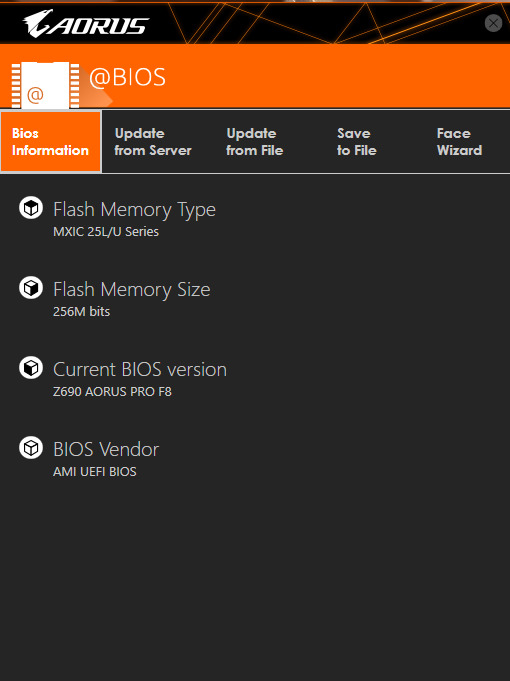Select the MXIC 25L/U Series text

[106, 231]
